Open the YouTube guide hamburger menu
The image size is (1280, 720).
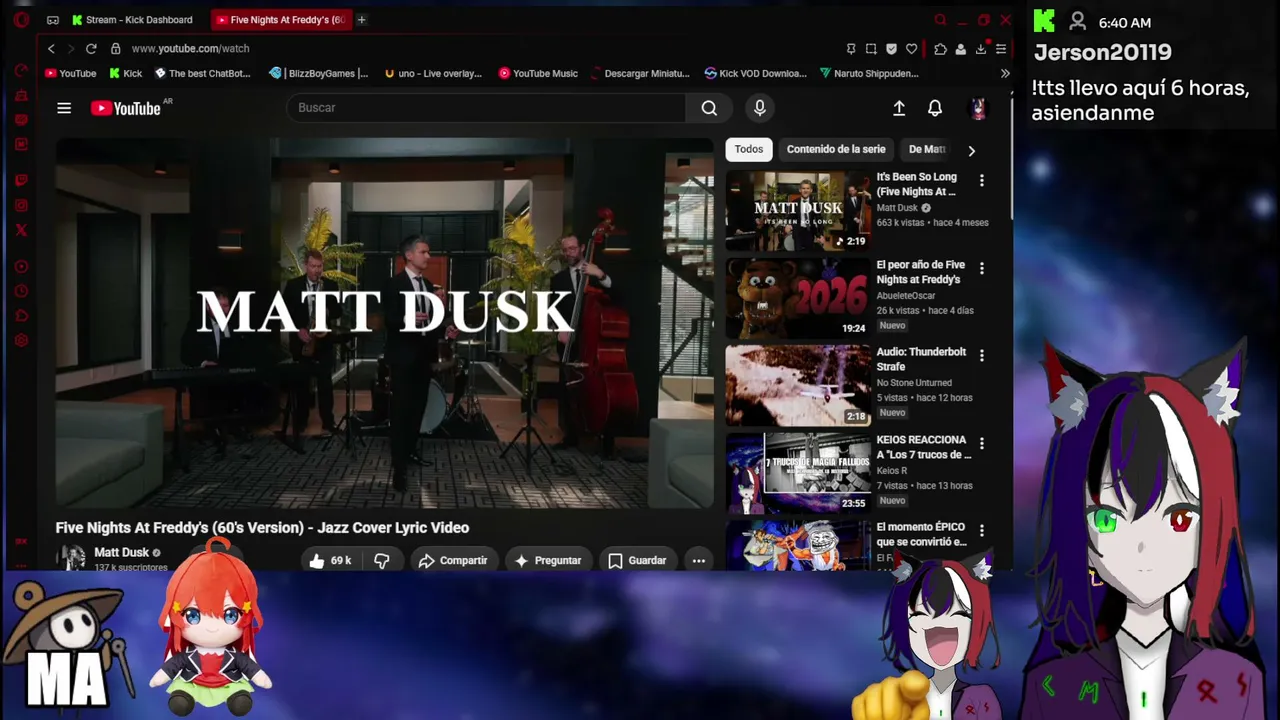[x=64, y=108]
